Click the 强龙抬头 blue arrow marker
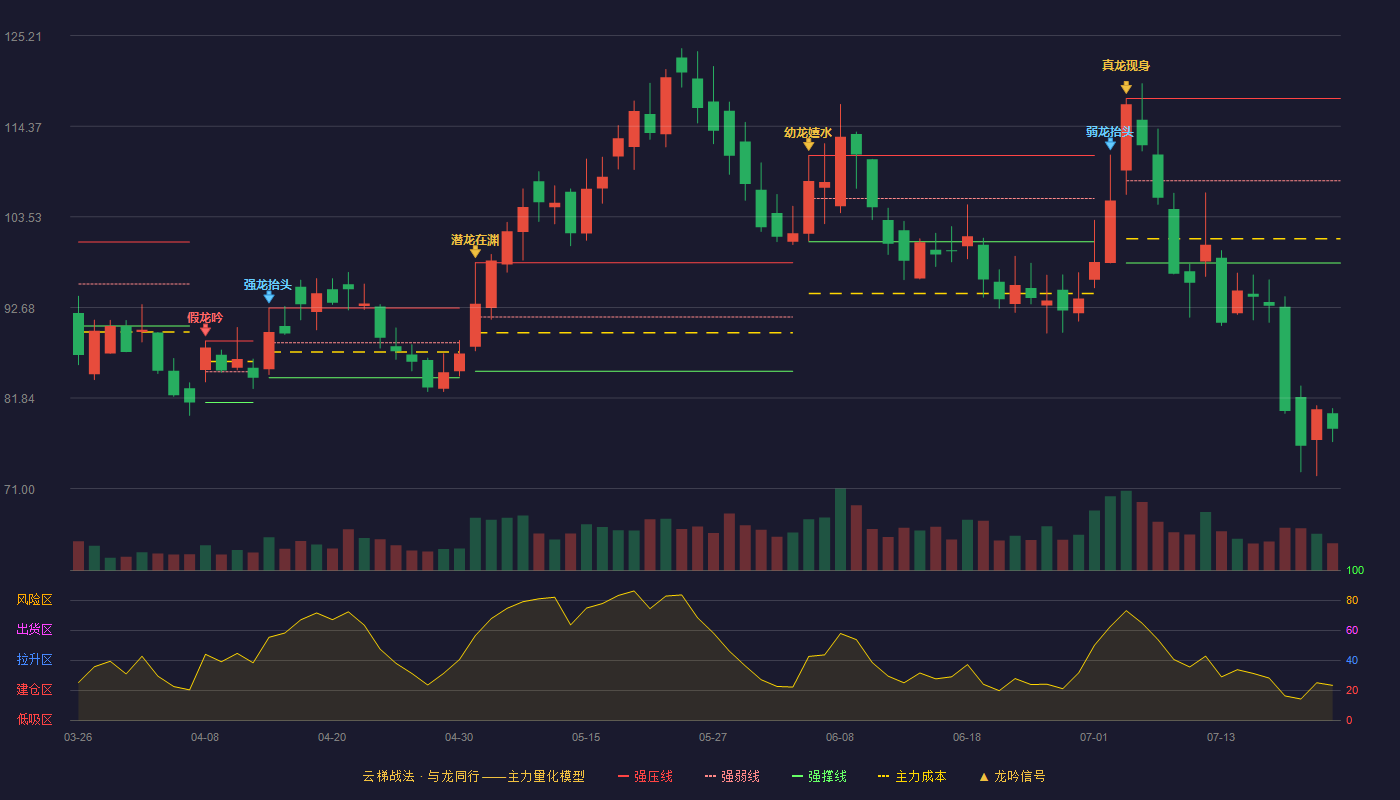Viewport: 1400px width, 800px height. coord(269,297)
